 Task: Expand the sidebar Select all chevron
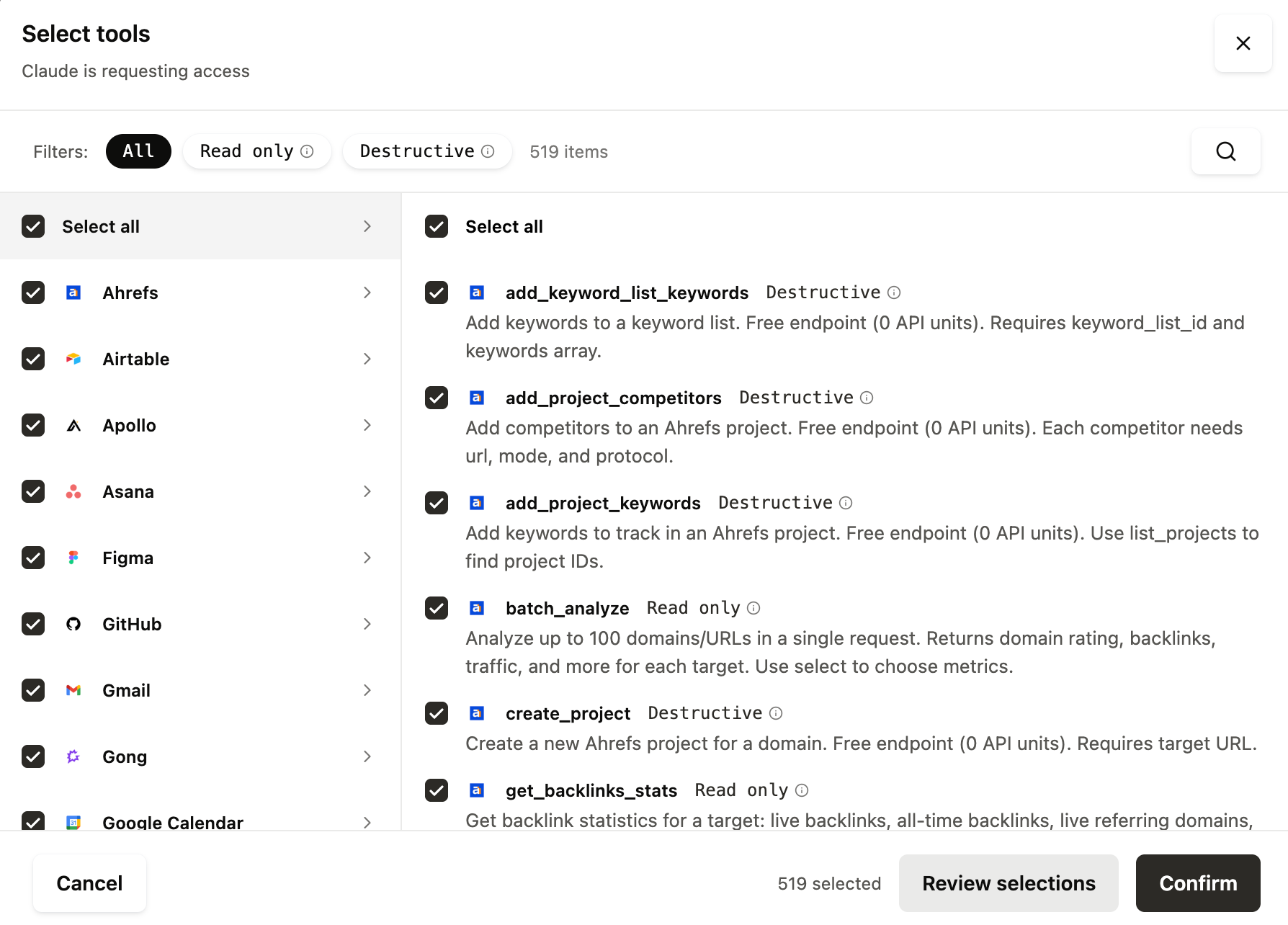pyautogui.click(x=367, y=226)
